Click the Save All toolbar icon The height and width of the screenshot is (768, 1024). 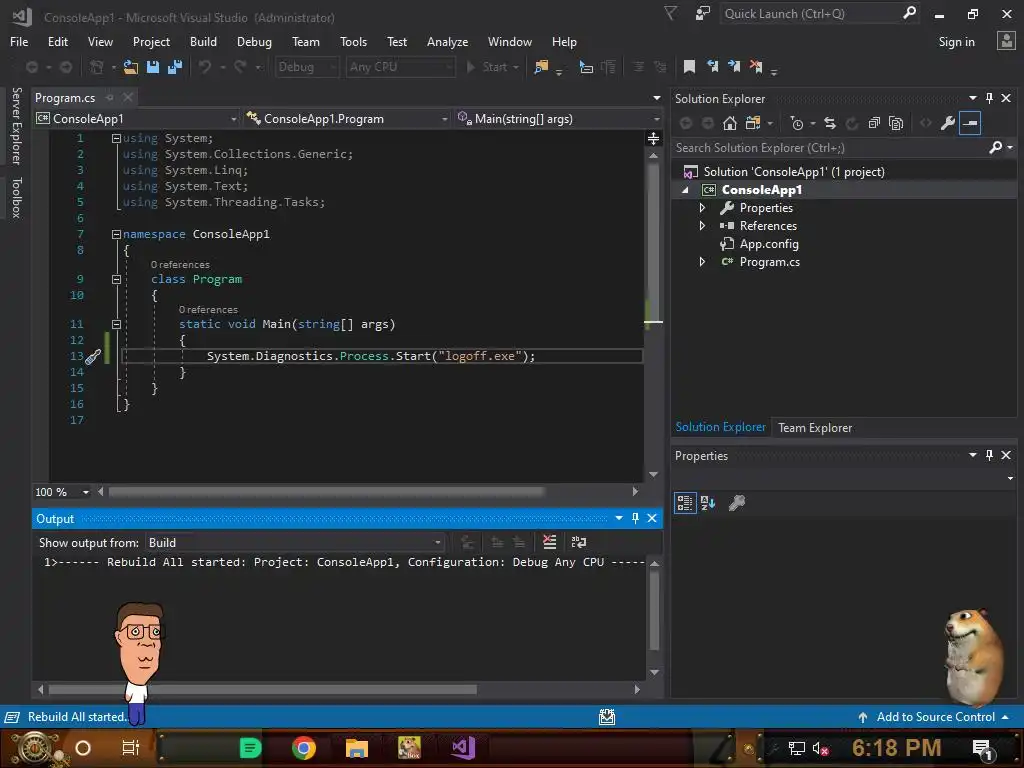pos(174,67)
